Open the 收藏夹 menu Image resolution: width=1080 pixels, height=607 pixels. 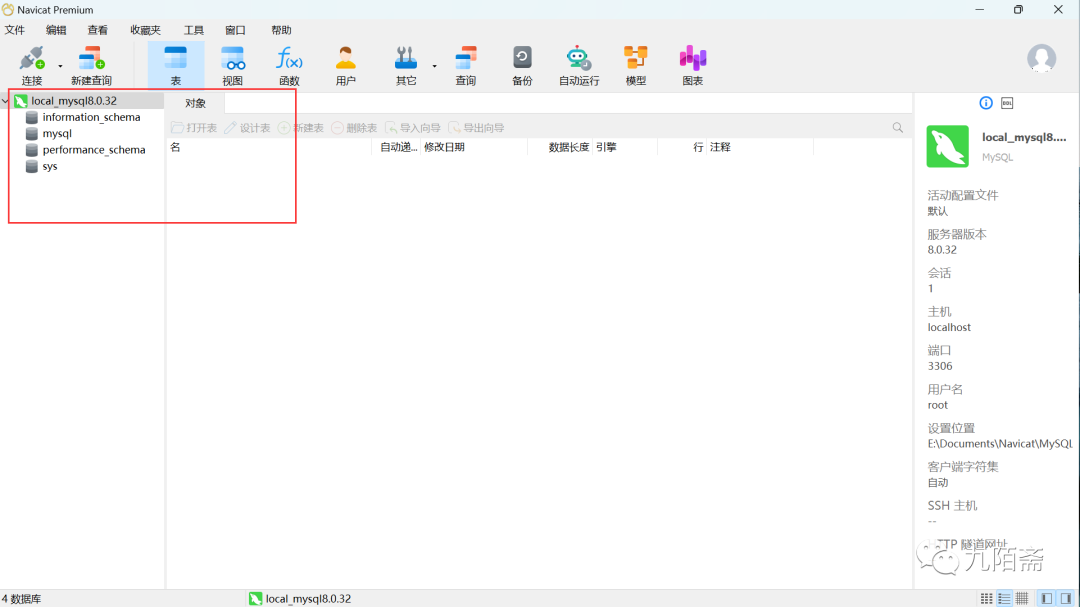[145, 30]
